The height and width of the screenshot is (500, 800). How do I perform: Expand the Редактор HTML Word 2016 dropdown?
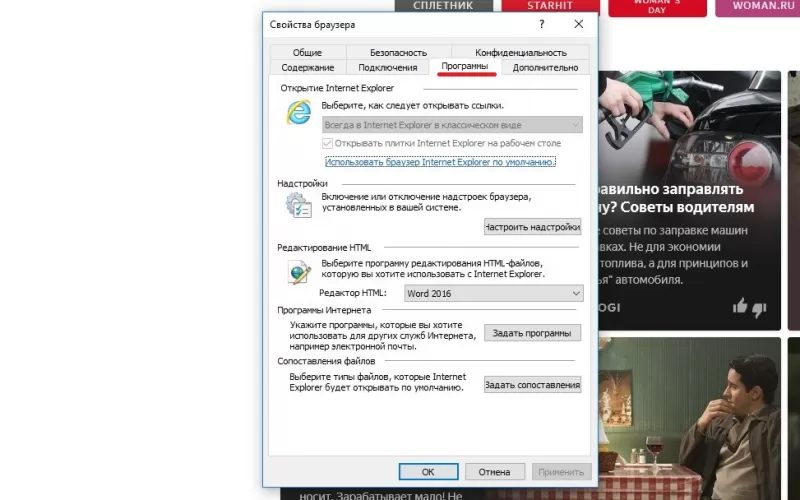tap(493, 293)
